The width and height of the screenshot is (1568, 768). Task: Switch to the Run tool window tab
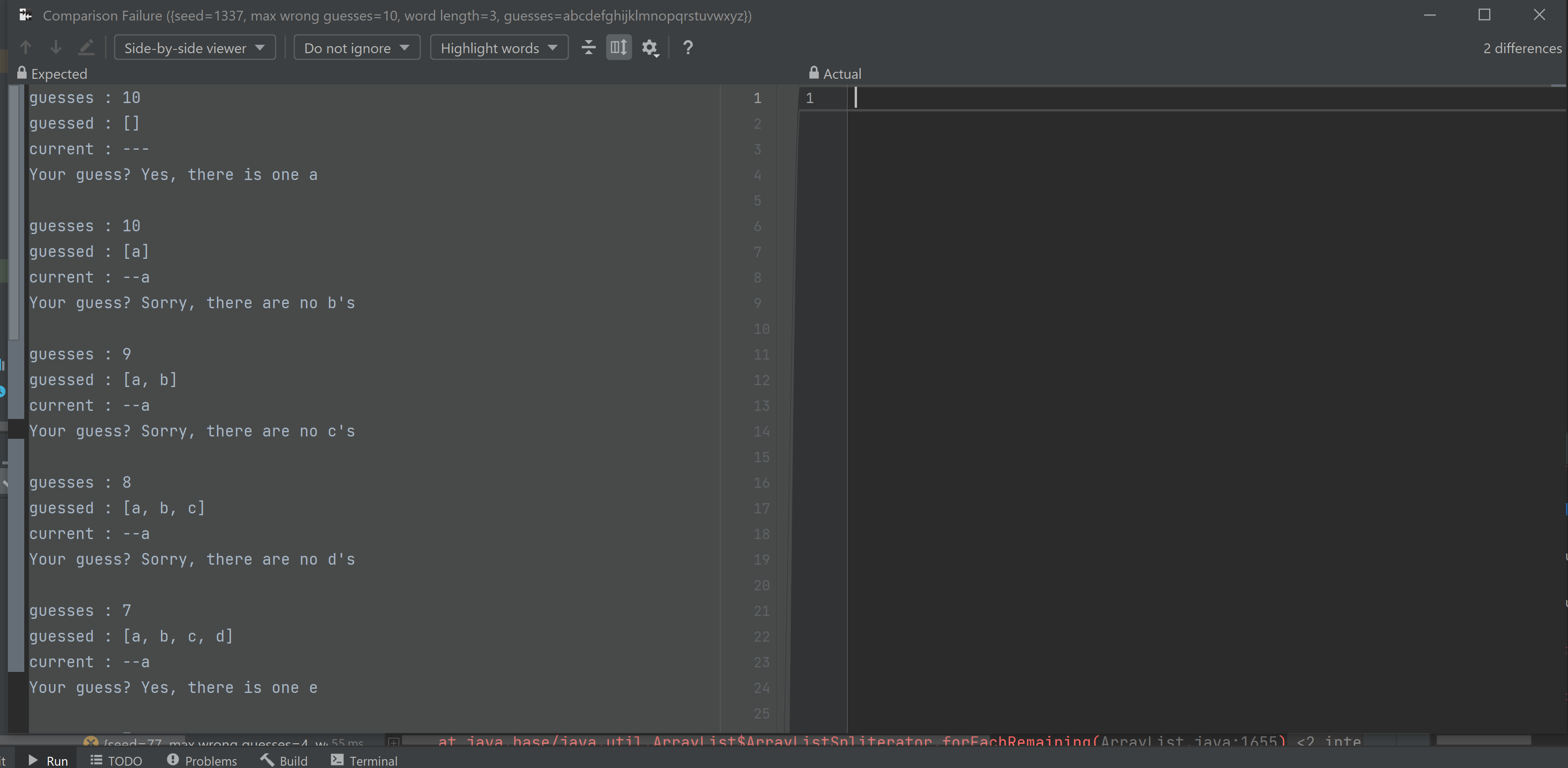[49, 761]
